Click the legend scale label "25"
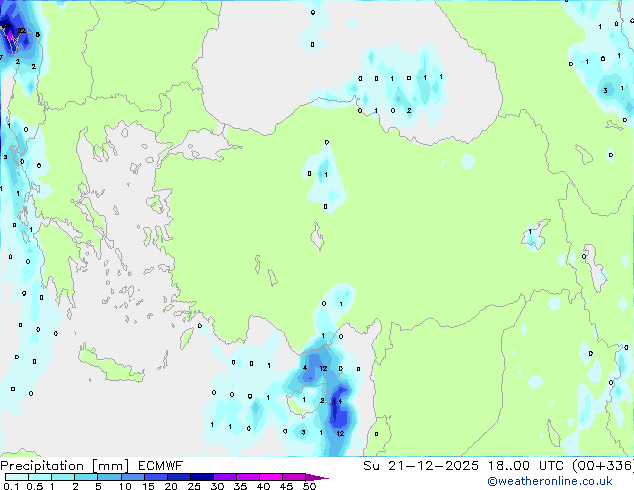The image size is (634, 490). [194, 486]
